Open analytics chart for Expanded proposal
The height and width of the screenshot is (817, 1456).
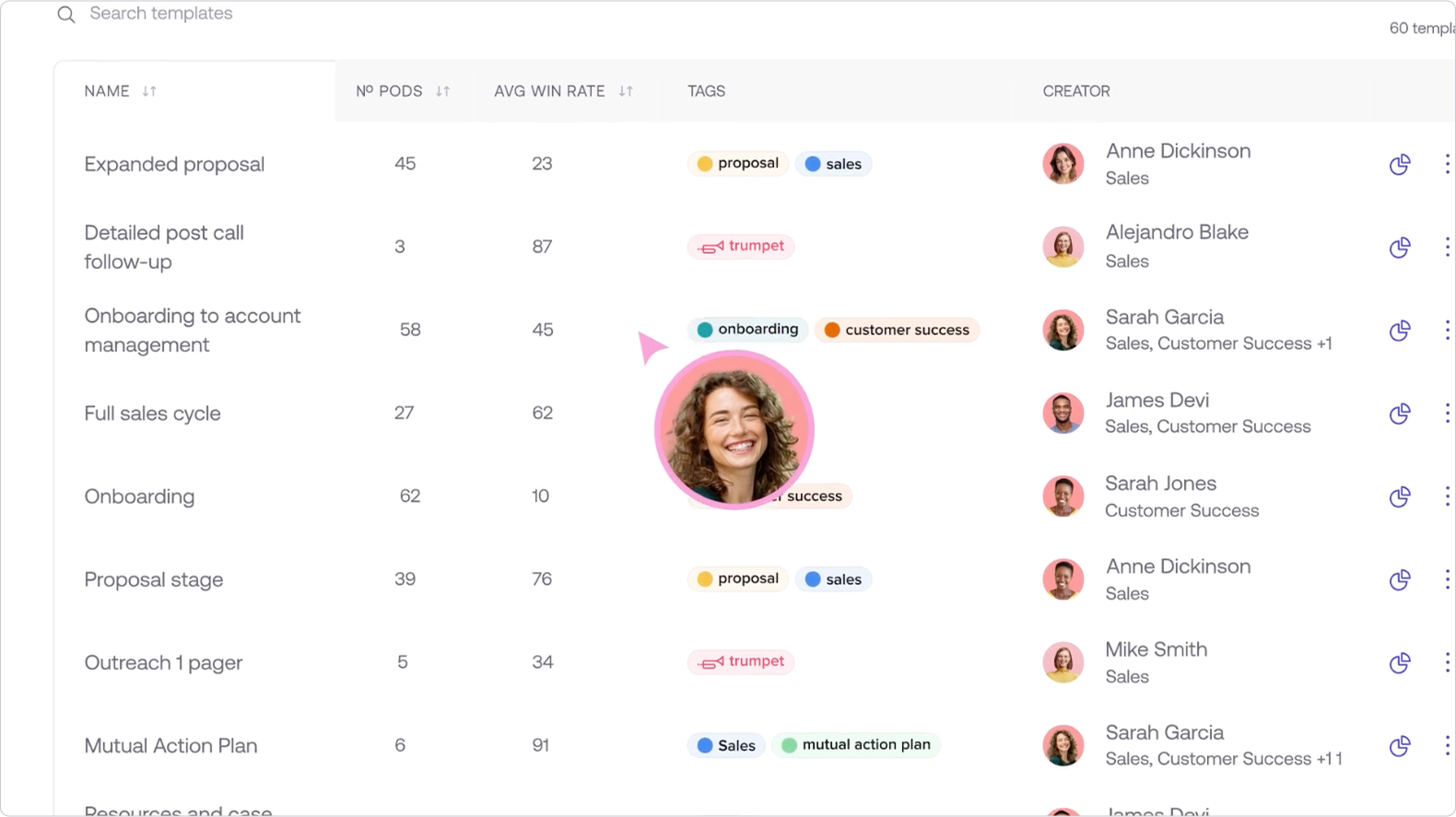click(1400, 164)
